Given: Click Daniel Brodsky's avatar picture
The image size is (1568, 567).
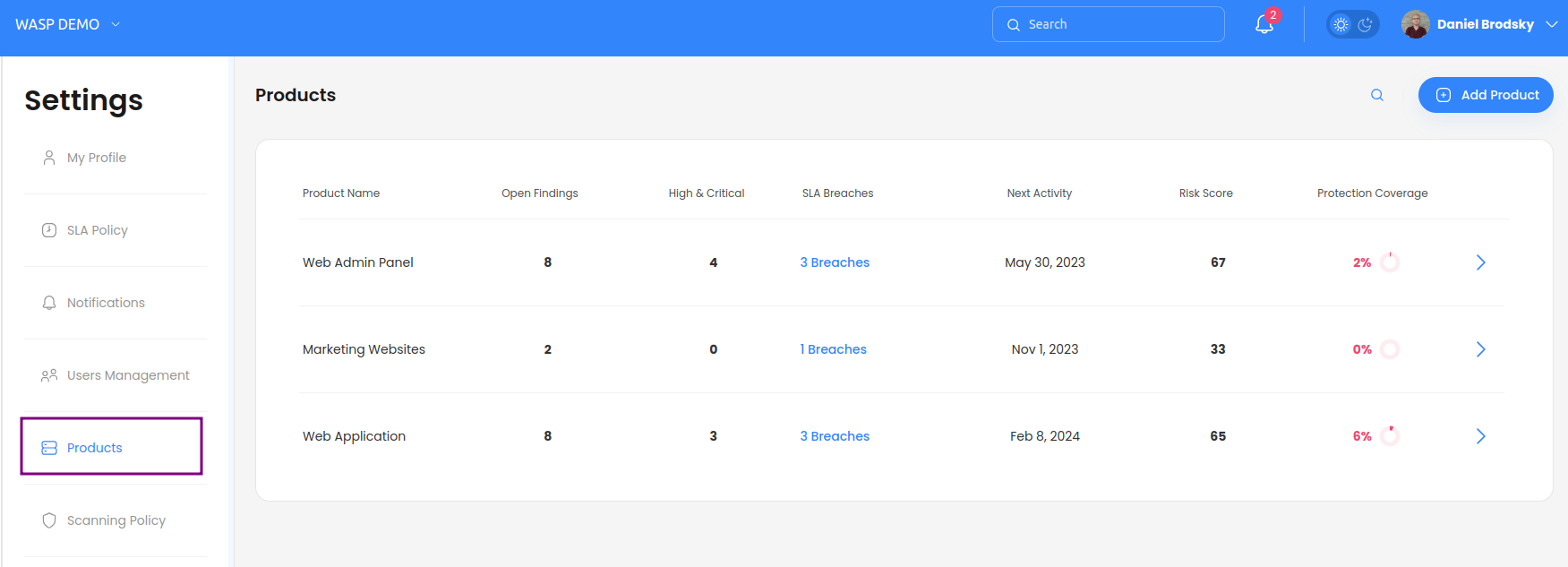Looking at the screenshot, I should (x=1415, y=24).
